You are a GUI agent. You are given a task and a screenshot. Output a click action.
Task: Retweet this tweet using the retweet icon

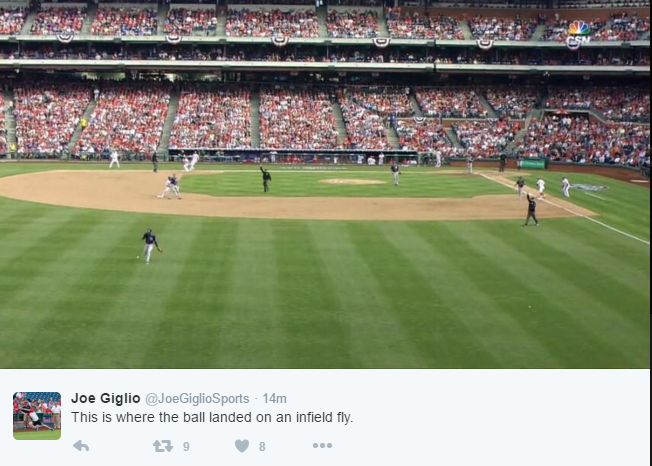[162, 446]
